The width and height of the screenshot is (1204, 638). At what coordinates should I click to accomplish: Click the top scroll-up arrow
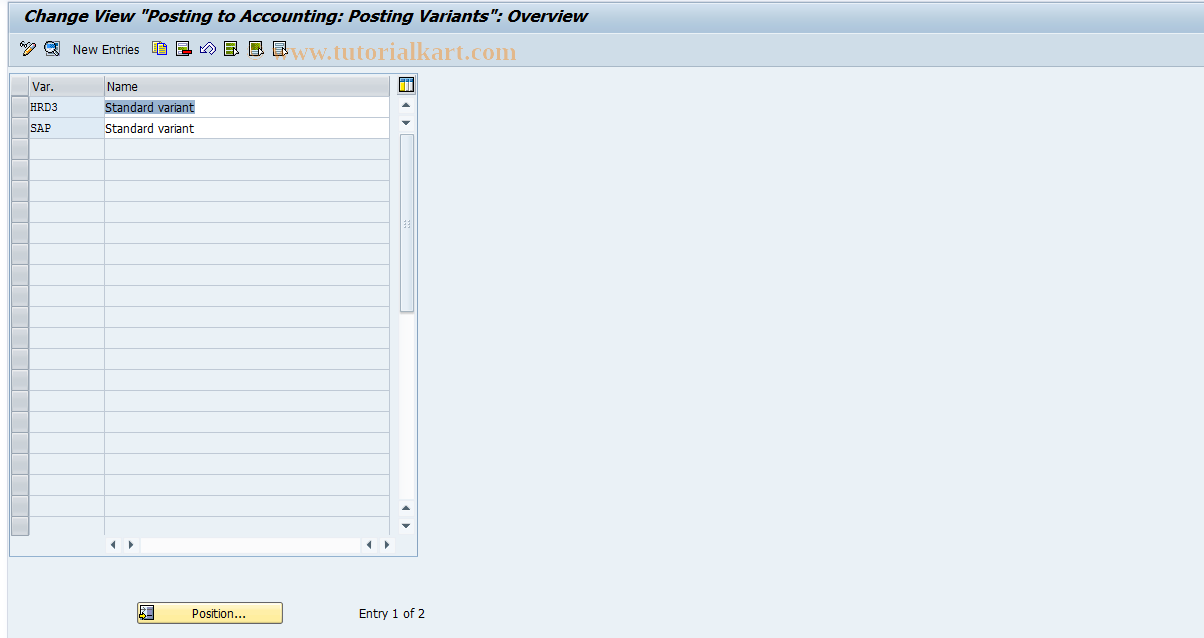[406, 105]
